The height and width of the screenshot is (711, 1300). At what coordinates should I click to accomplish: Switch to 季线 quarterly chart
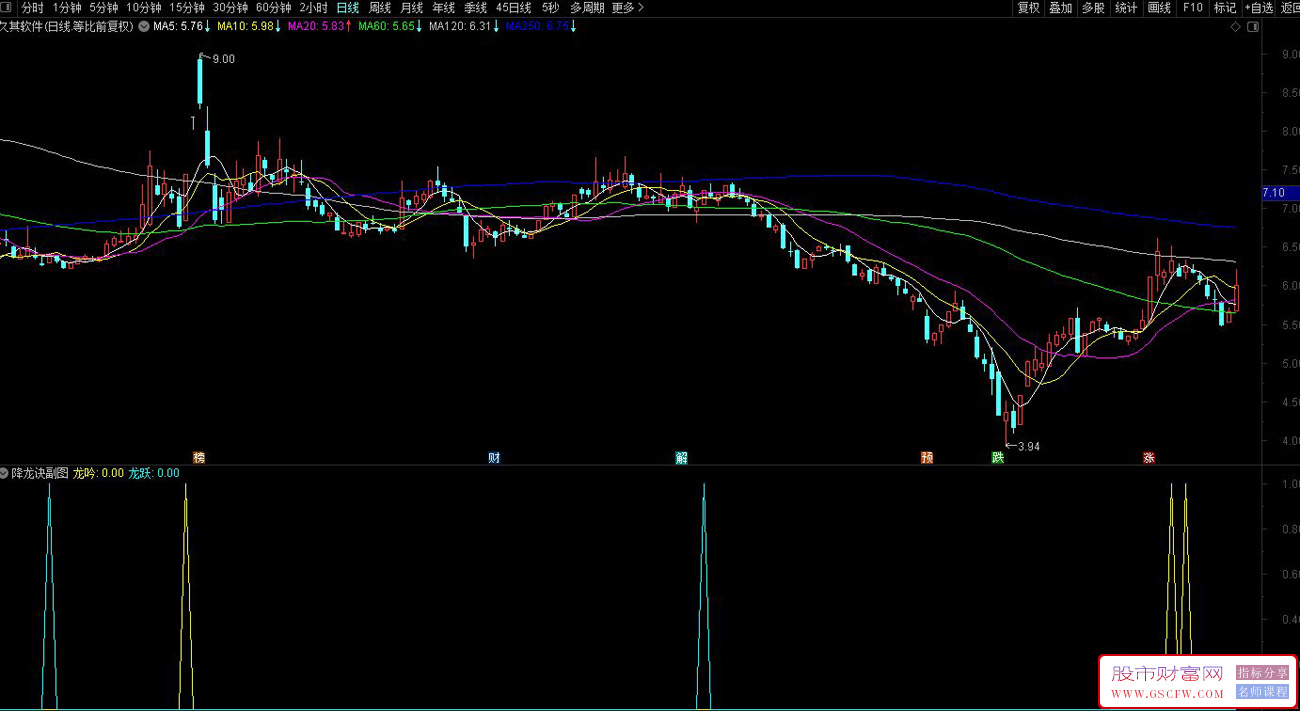click(x=475, y=7)
